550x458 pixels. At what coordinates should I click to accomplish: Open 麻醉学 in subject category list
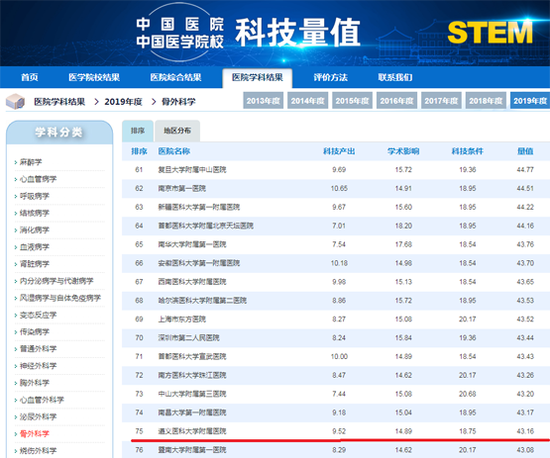[31, 162]
